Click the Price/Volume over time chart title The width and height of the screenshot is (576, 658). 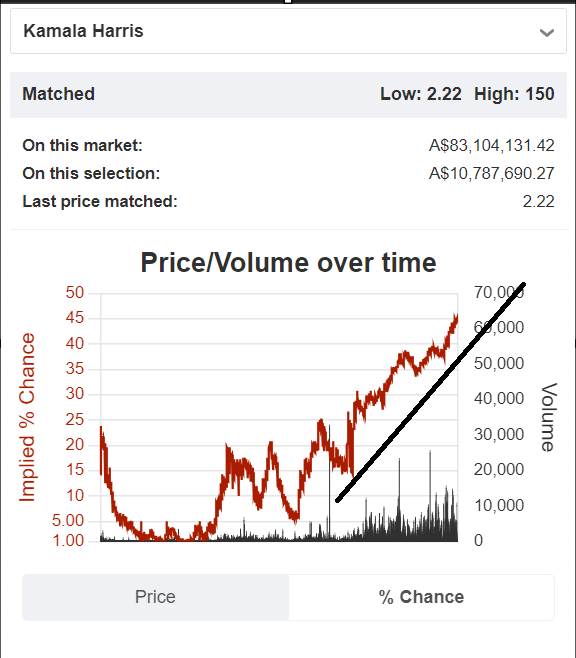pos(288,263)
